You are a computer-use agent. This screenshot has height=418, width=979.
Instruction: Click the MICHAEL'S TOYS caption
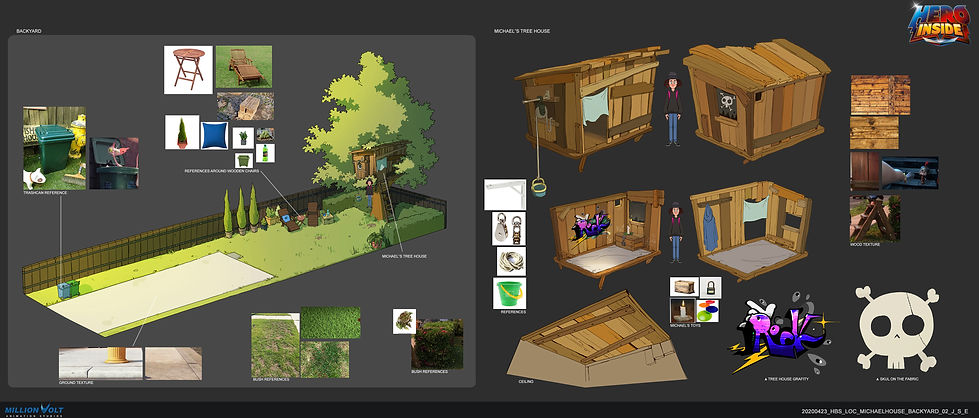(687, 327)
